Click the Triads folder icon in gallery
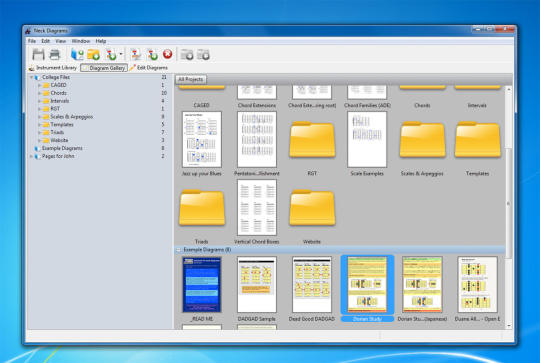The image size is (540, 363). click(202, 208)
